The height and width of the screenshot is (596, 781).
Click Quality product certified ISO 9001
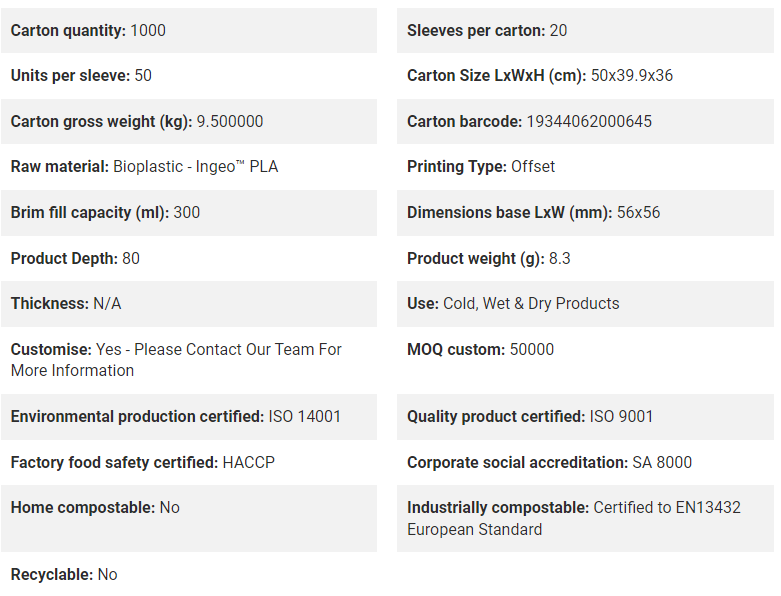[530, 417]
